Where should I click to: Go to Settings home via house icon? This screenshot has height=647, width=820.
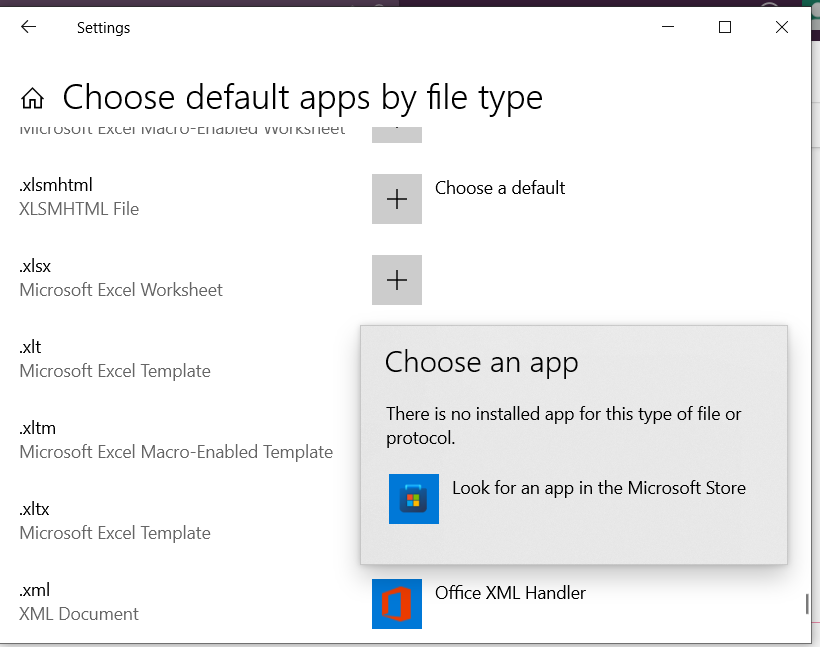tap(32, 98)
